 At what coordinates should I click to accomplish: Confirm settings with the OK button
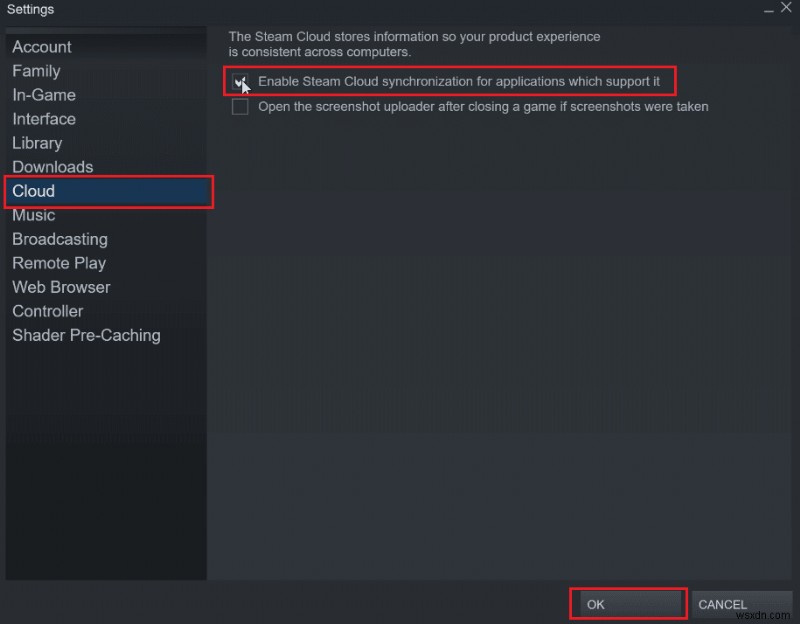pyautogui.click(x=627, y=604)
